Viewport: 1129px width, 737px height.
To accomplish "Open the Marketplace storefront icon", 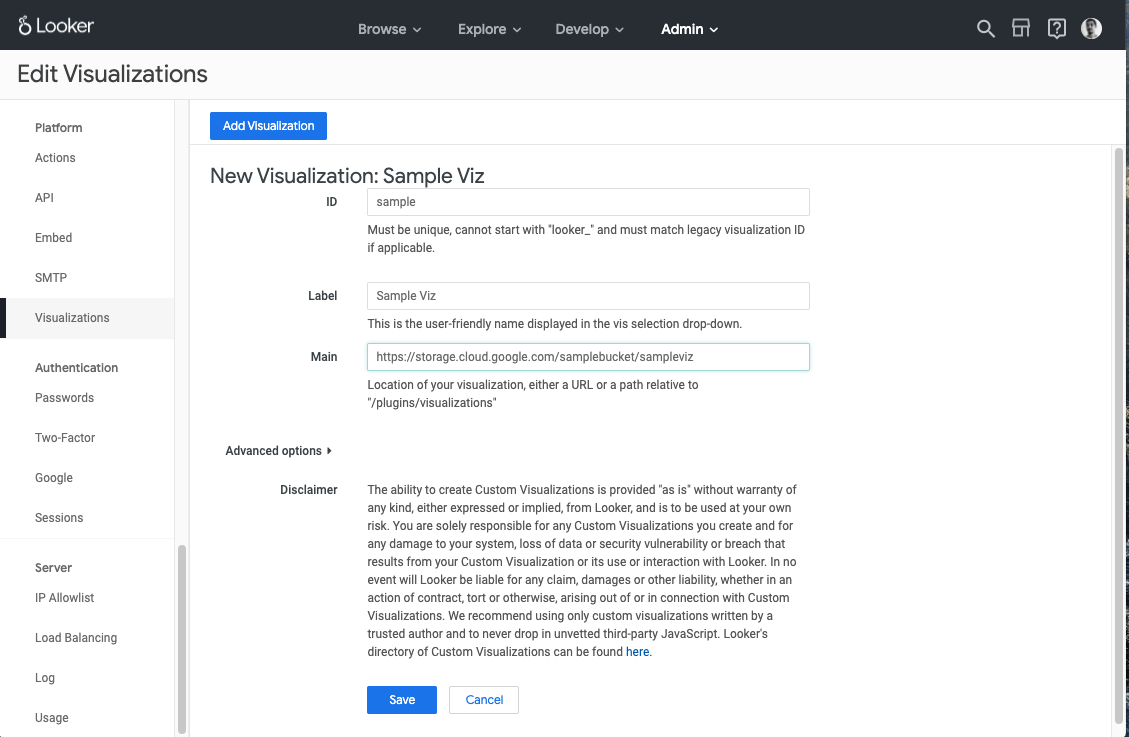I will pyautogui.click(x=1021, y=29).
